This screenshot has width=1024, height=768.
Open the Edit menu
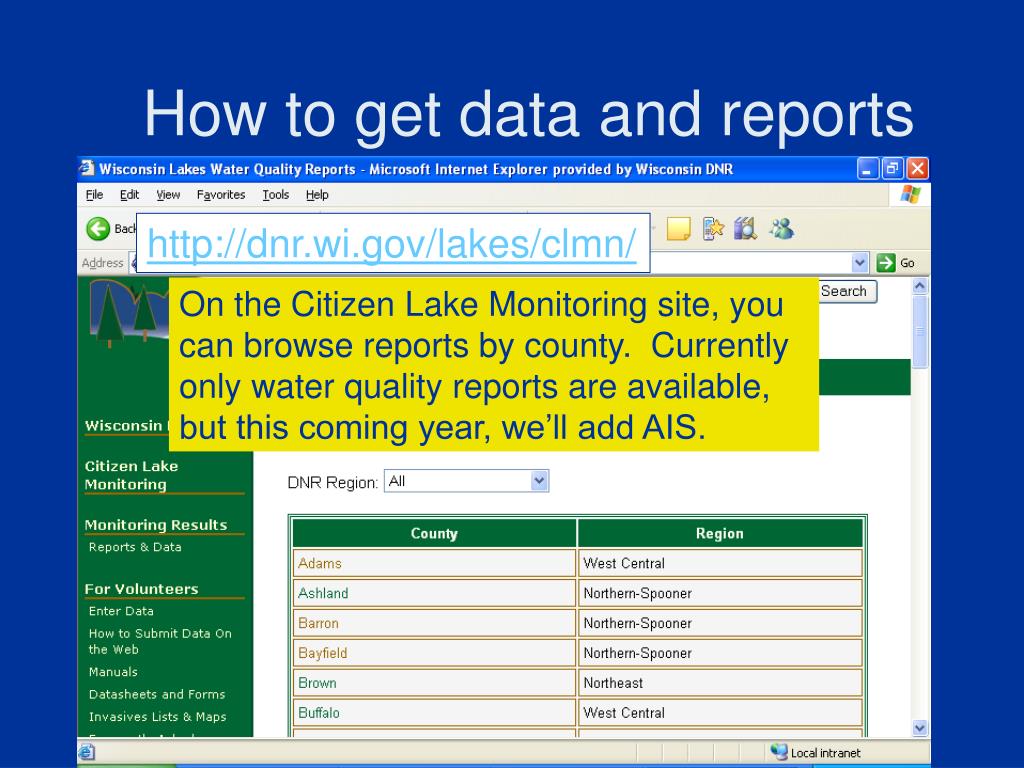tap(129, 195)
